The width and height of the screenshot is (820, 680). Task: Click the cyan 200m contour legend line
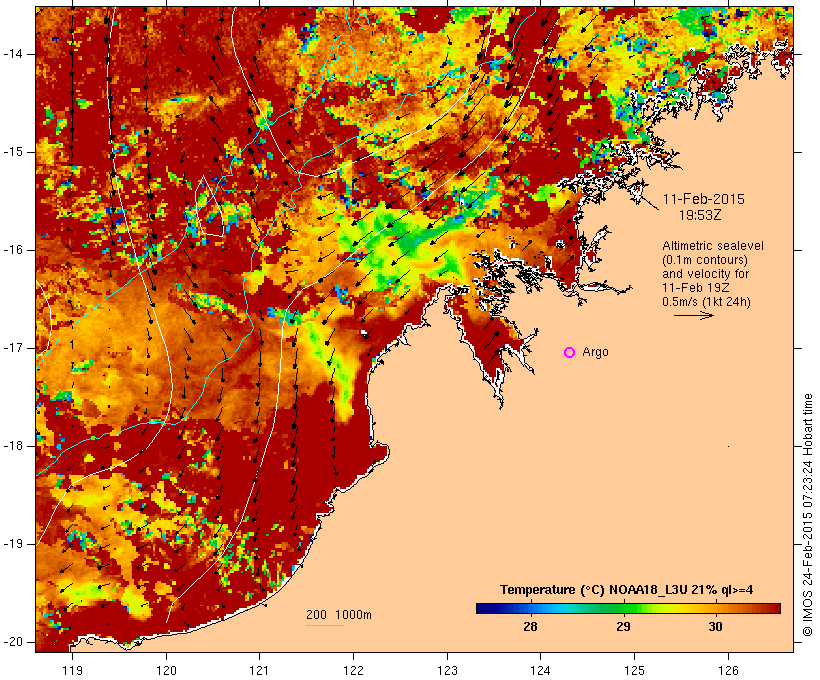325,625
